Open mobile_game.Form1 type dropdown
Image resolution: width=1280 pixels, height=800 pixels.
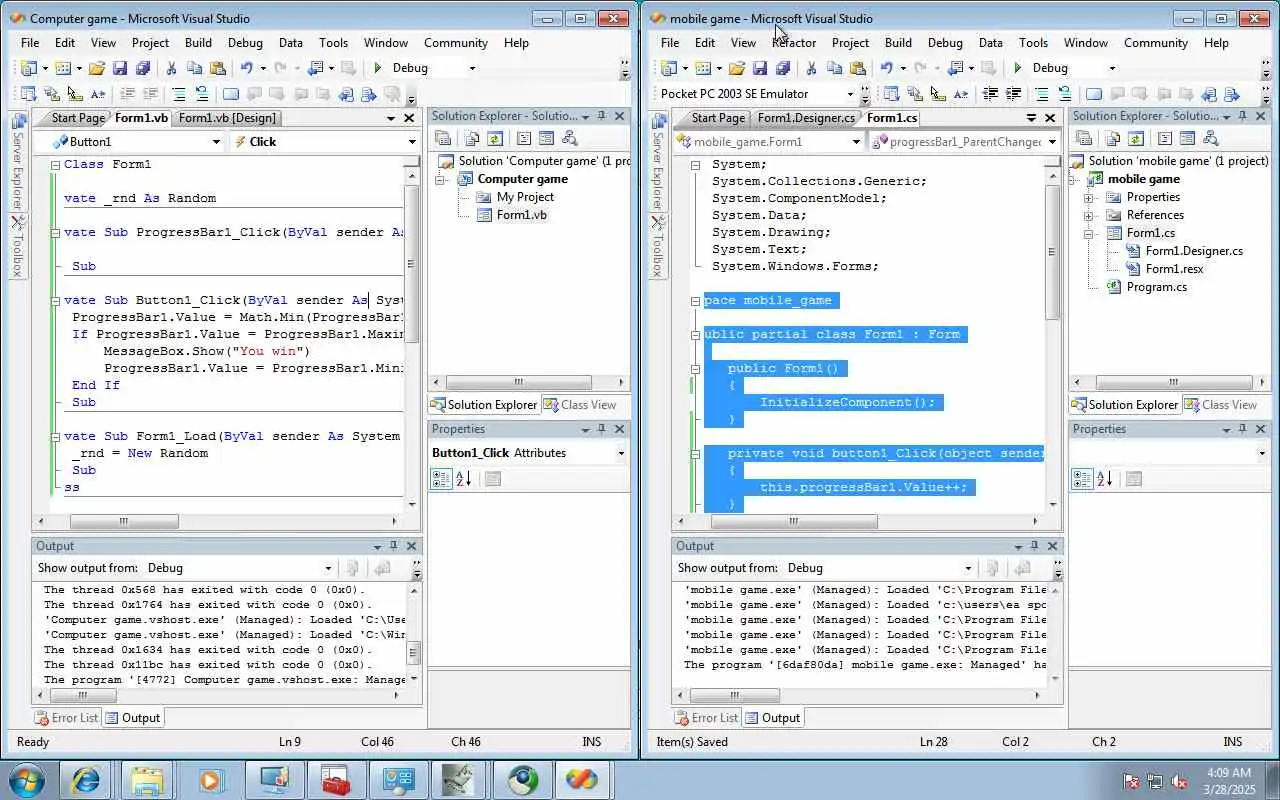[856, 142]
